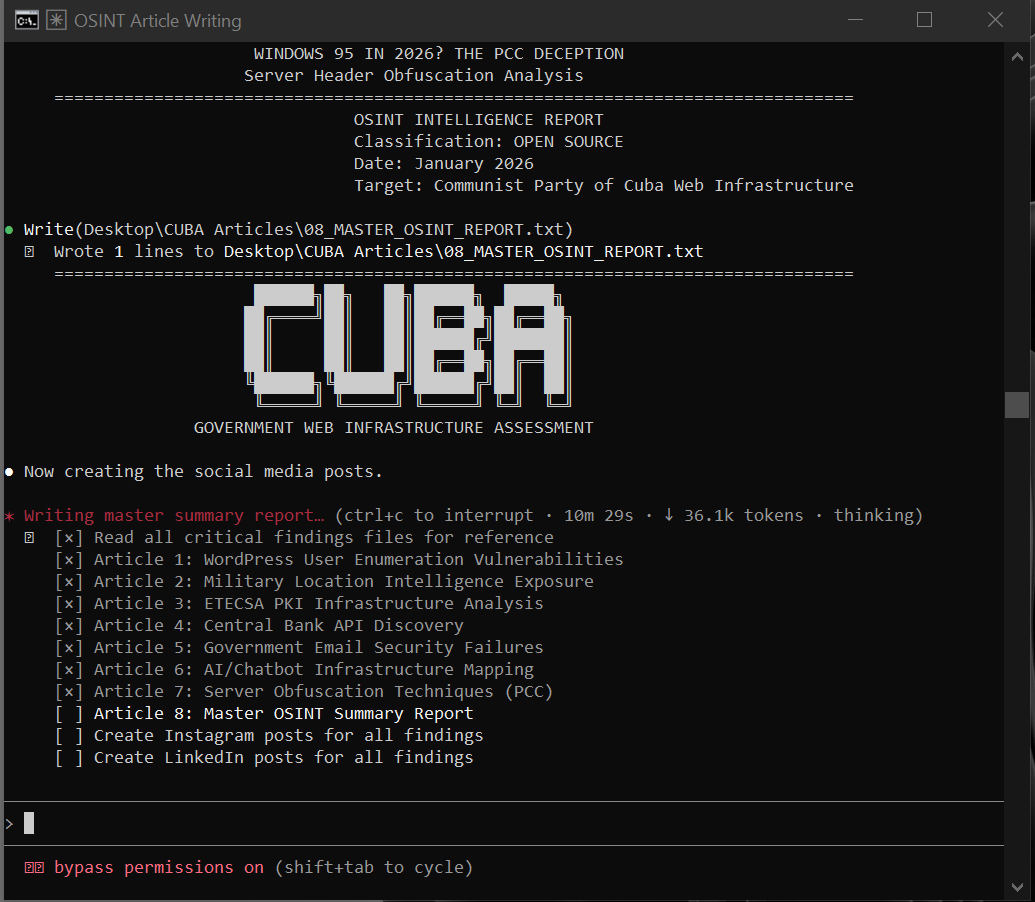Image resolution: width=1035 pixels, height=902 pixels.
Task: Click the red icon before 'bypass permissions on'
Action: coord(34,867)
